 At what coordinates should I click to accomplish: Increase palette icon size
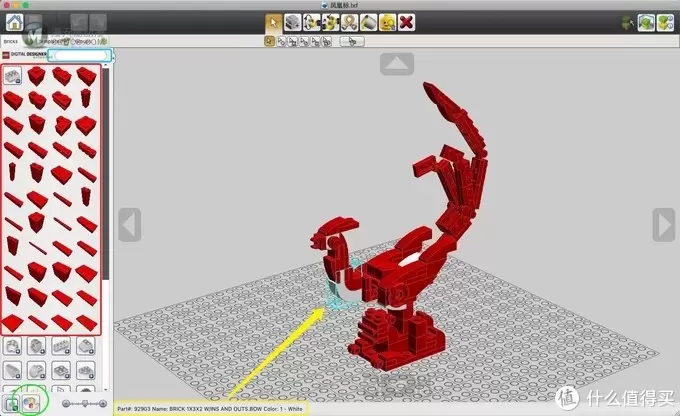point(103,404)
